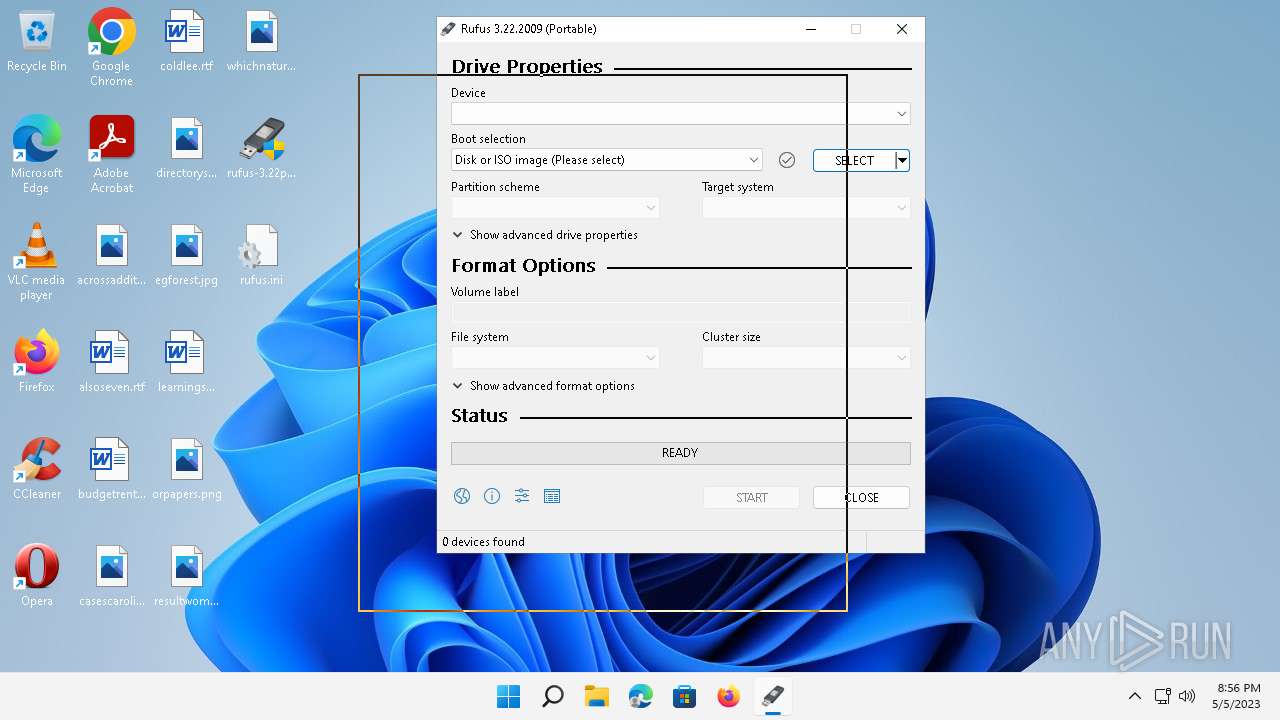Image resolution: width=1280 pixels, height=720 pixels.
Task: Open Firefox from the taskbar
Action: pos(728,696)
